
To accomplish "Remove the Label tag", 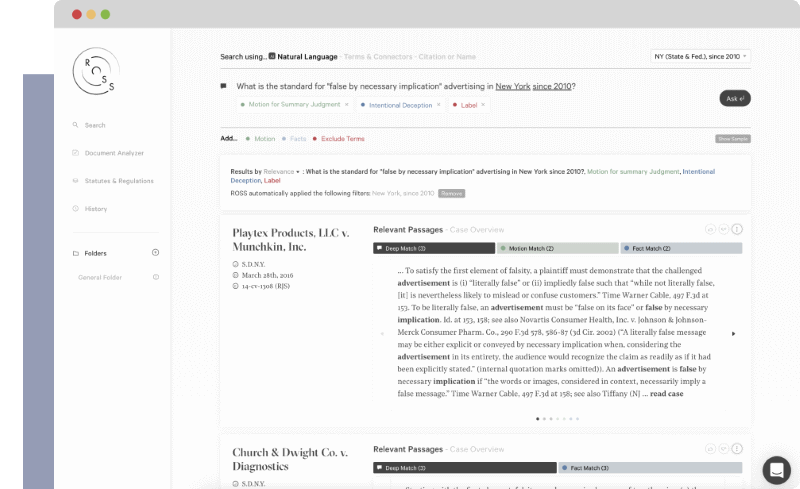I will coord(483,105).
